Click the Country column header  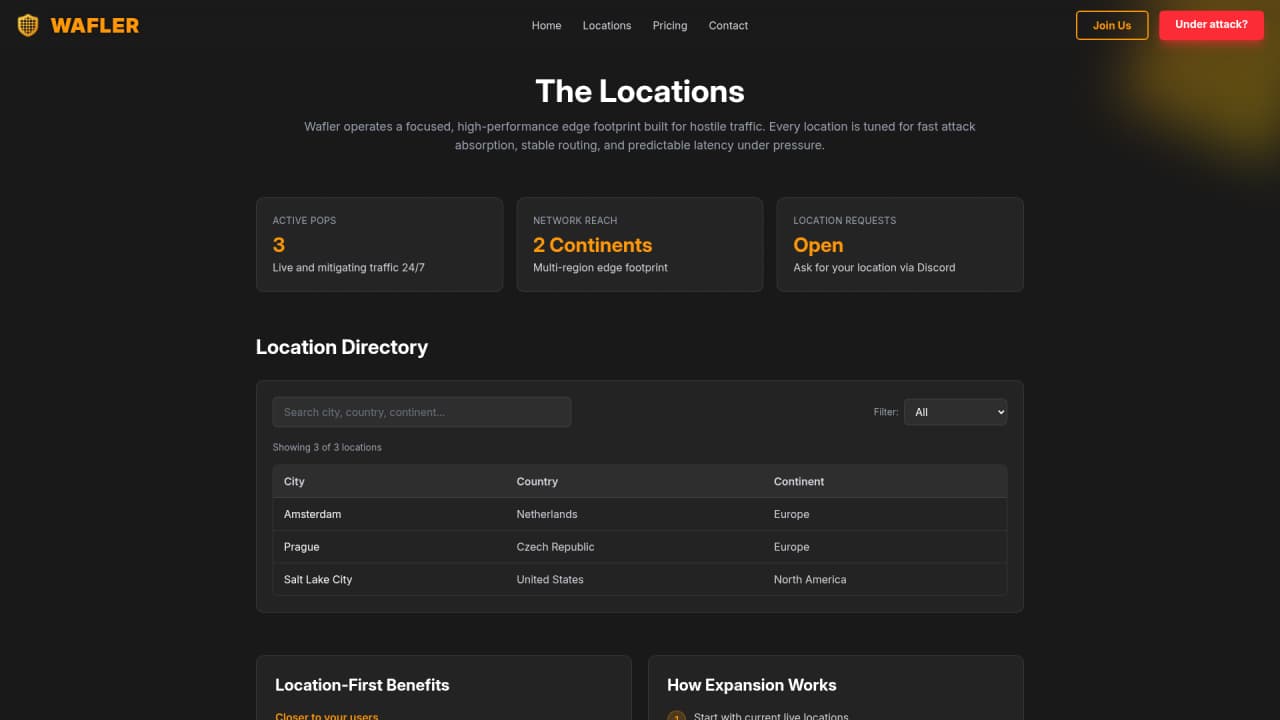pyautogui.click(x=537, y=482)
